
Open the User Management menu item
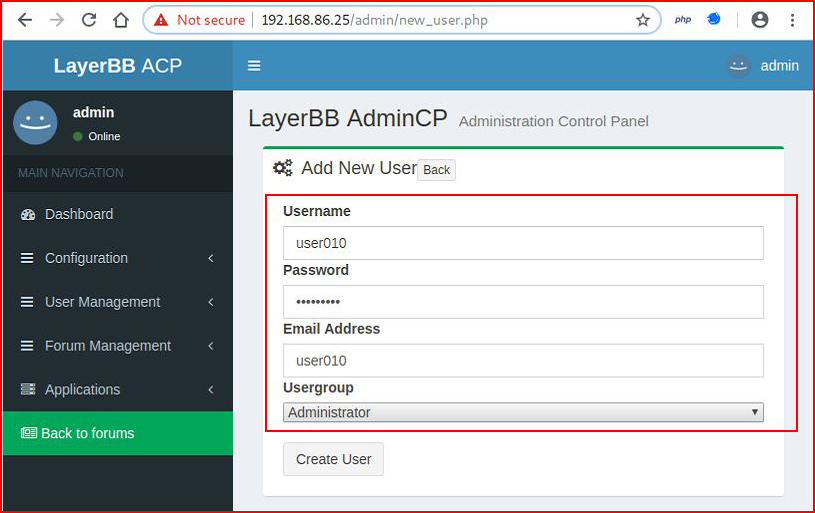[118, 302]
